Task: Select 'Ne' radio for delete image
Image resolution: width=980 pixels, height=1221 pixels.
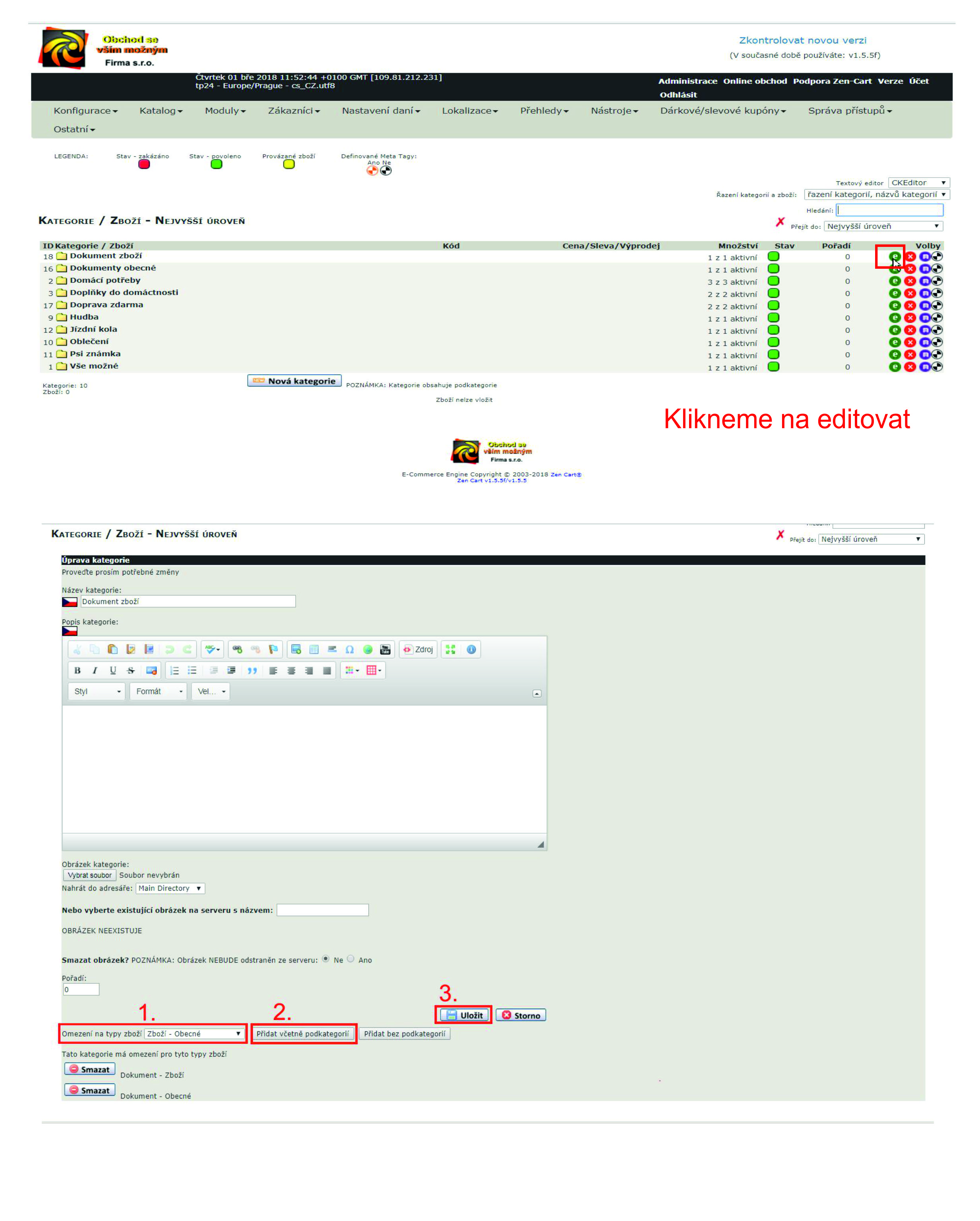Action: tap(325, 958)
